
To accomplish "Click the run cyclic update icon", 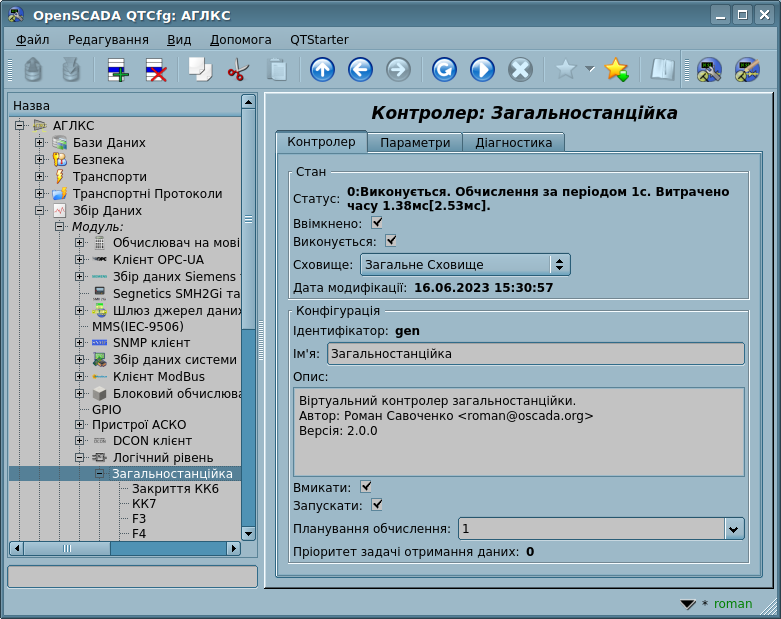I will 482,70.
